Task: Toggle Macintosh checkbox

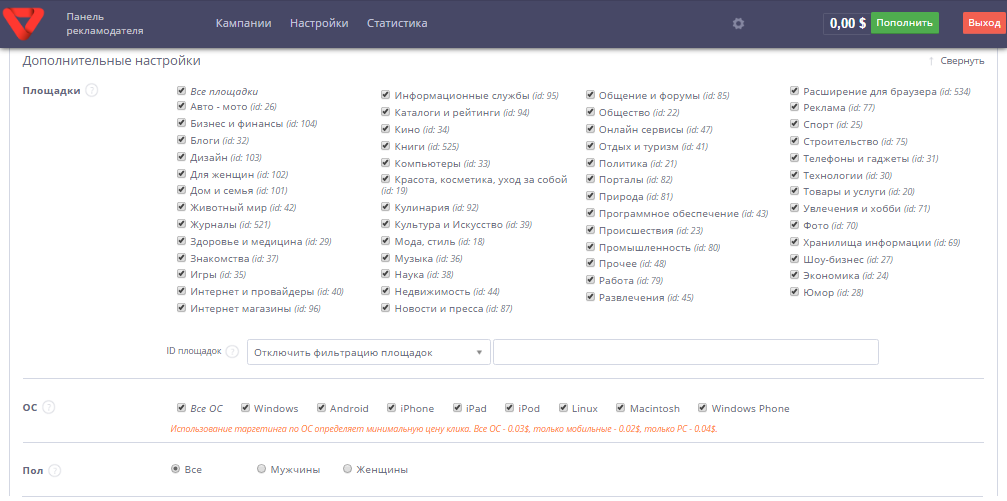Action: click(x=621, y=408)
